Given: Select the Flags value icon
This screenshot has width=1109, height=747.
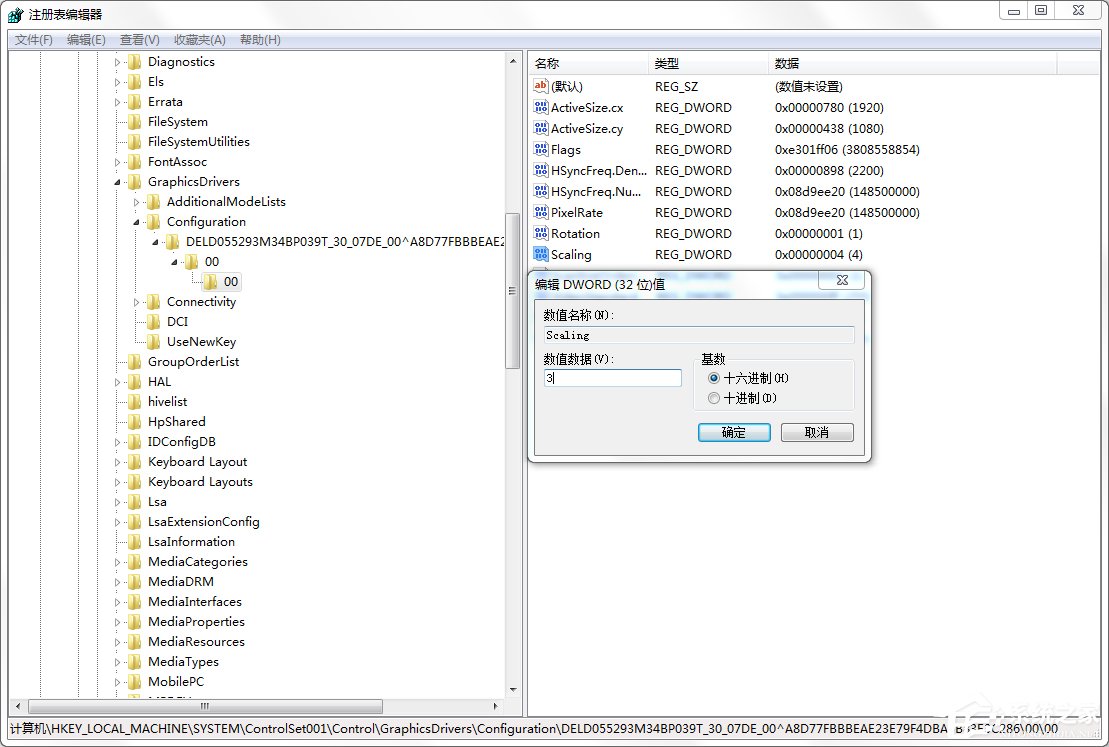Looking at the screenshot, I should [541, 149].
